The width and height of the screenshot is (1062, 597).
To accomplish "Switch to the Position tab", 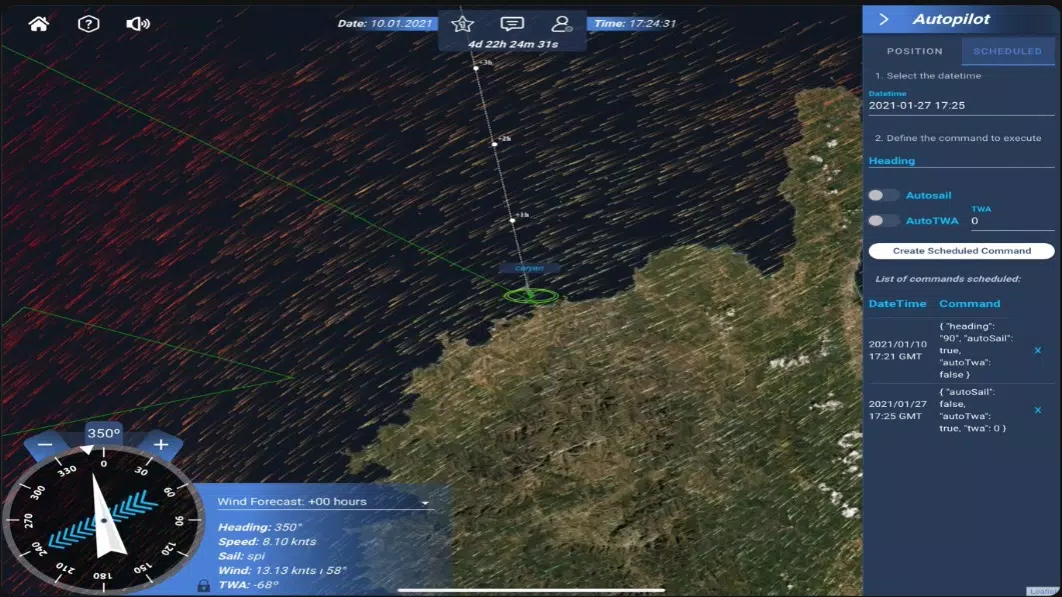I will (x=913, y=50).
